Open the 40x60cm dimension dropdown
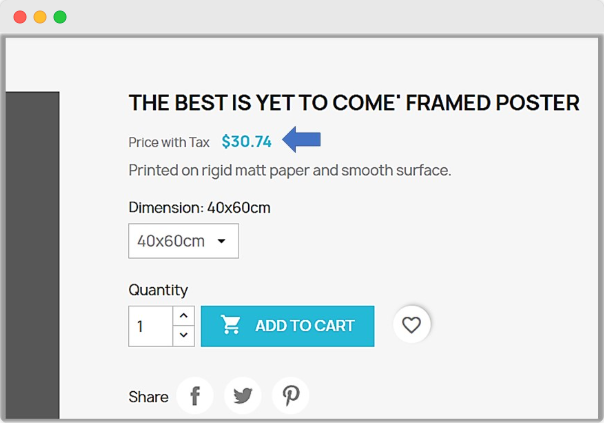The width and height of the screenshot is (604, 423). 183,241
